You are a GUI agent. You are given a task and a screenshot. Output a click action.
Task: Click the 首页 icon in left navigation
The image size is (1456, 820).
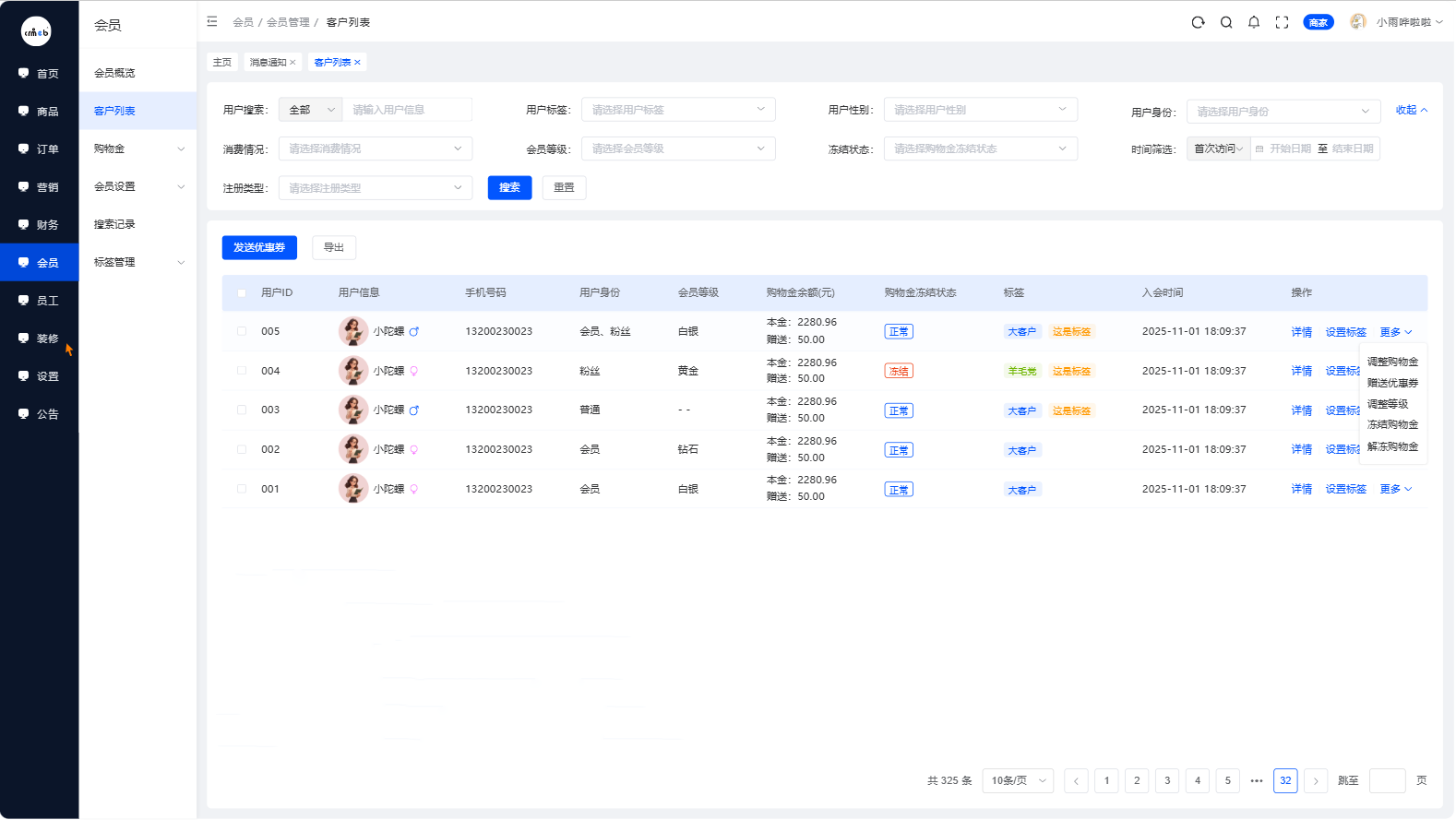pos(24,73)
